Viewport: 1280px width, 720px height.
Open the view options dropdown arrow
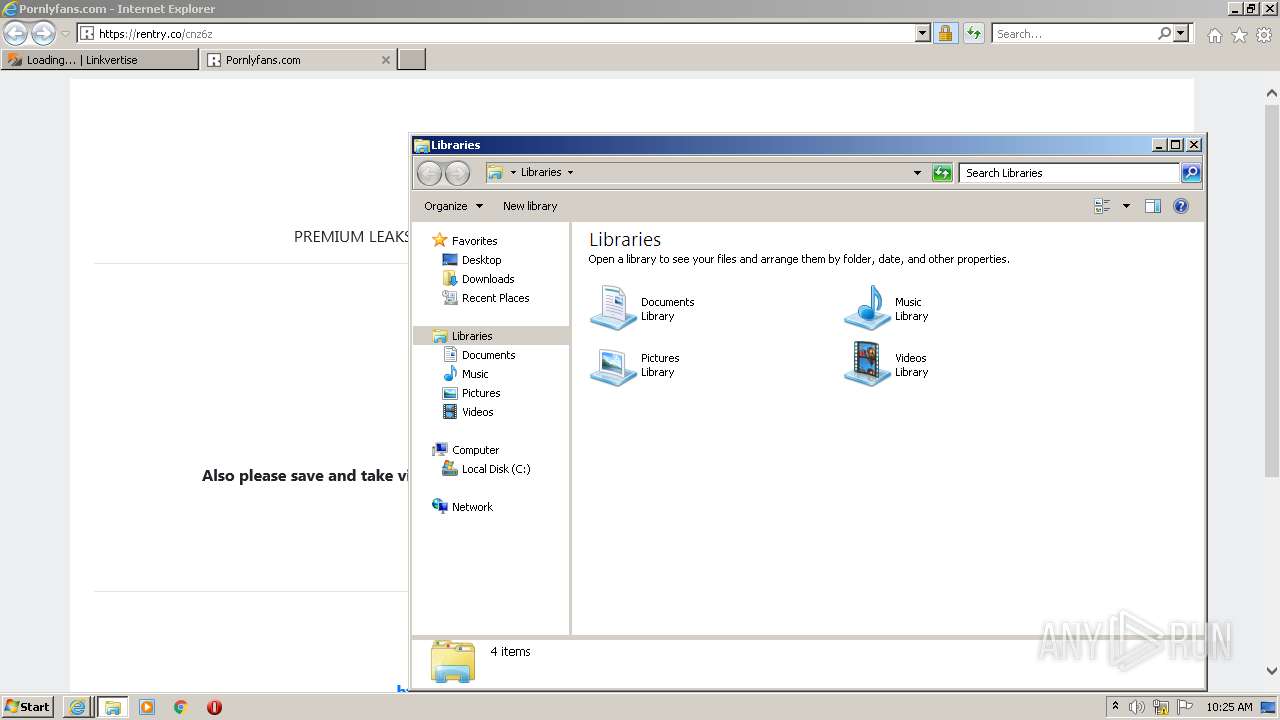(1126, 206)
